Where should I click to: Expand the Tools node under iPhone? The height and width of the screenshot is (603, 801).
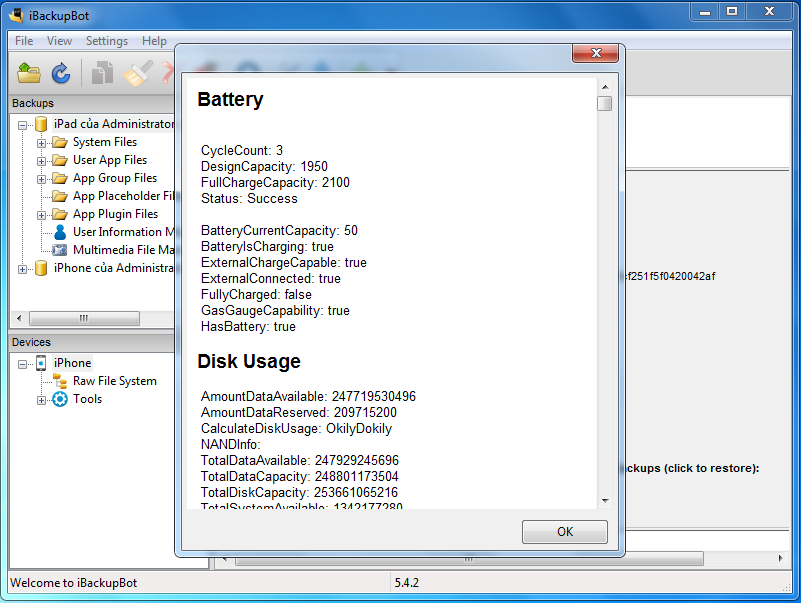pos(42,399)
